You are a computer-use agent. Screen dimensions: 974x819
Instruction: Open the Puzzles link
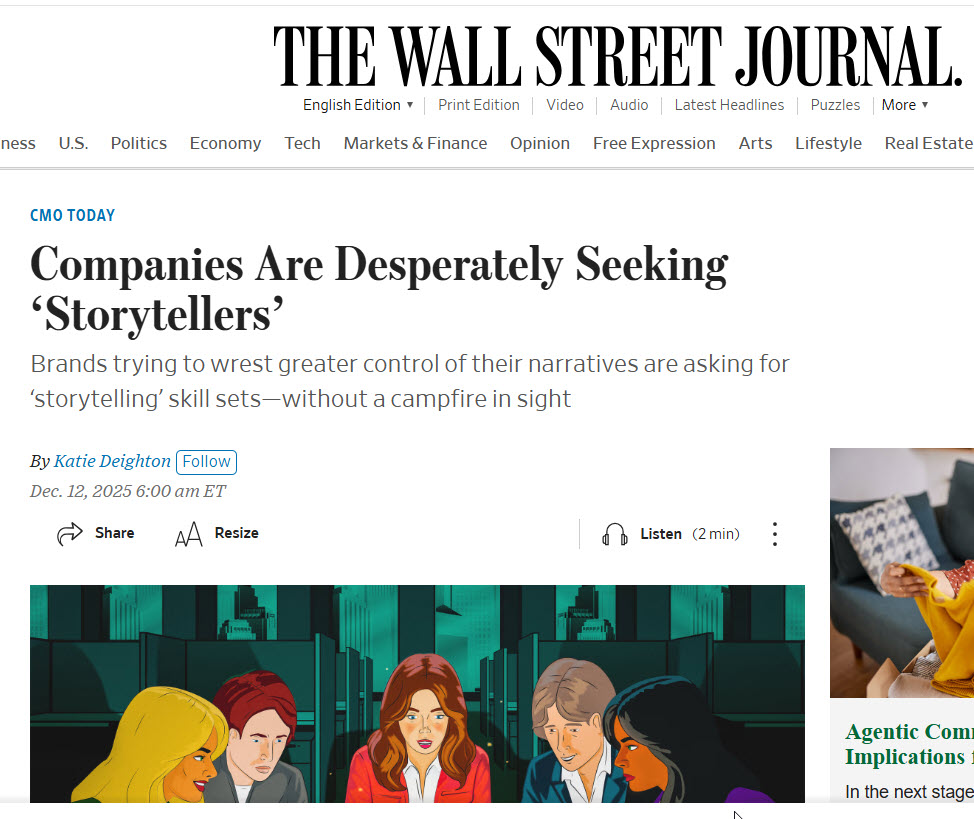click(x=835, y=105)
